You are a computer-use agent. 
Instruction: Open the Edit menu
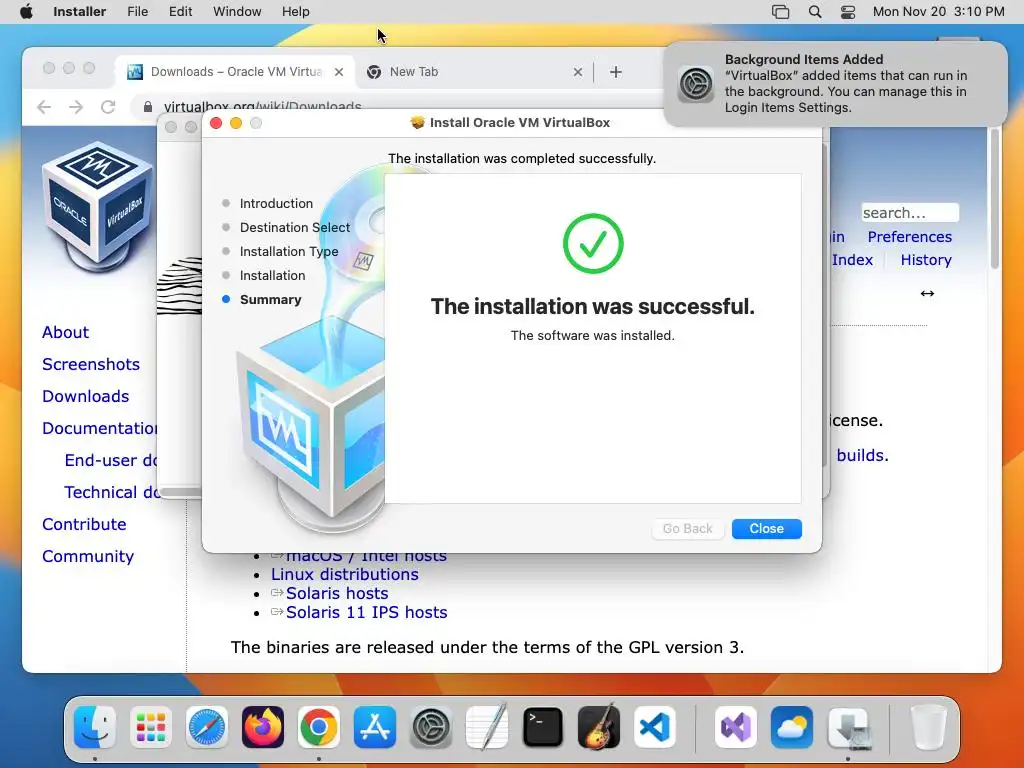[180, 12]
